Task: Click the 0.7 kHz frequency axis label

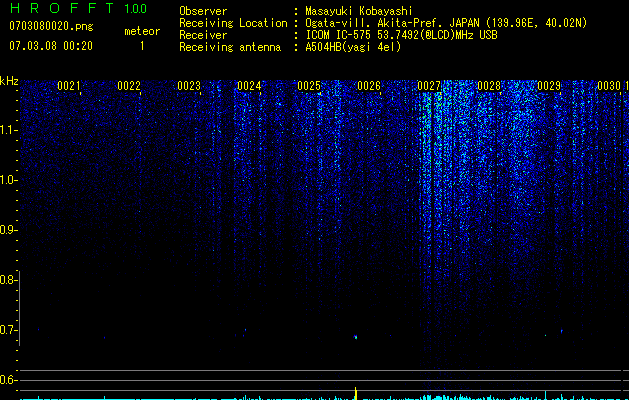Action: click(x=8, y=330)
